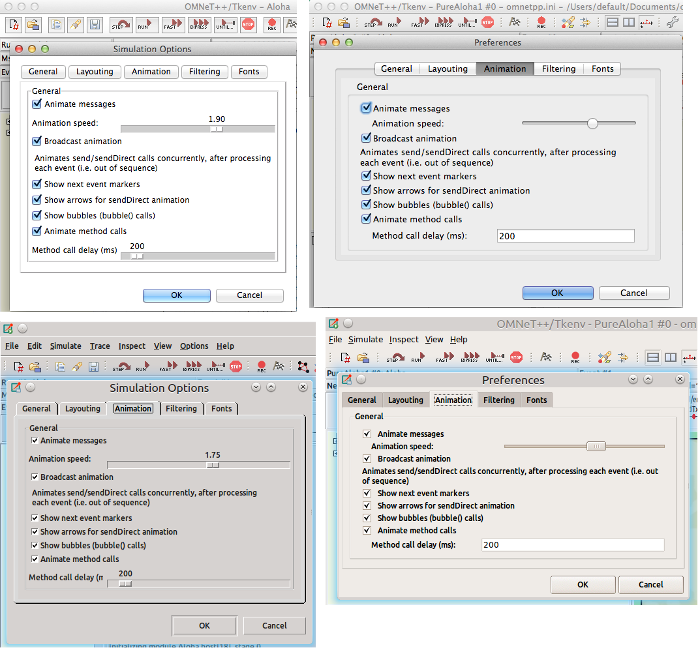This screenshot has height=652, width=700.
Task: Click Method call delay field in Ubuntu Preferences
Action: (573, 545)
